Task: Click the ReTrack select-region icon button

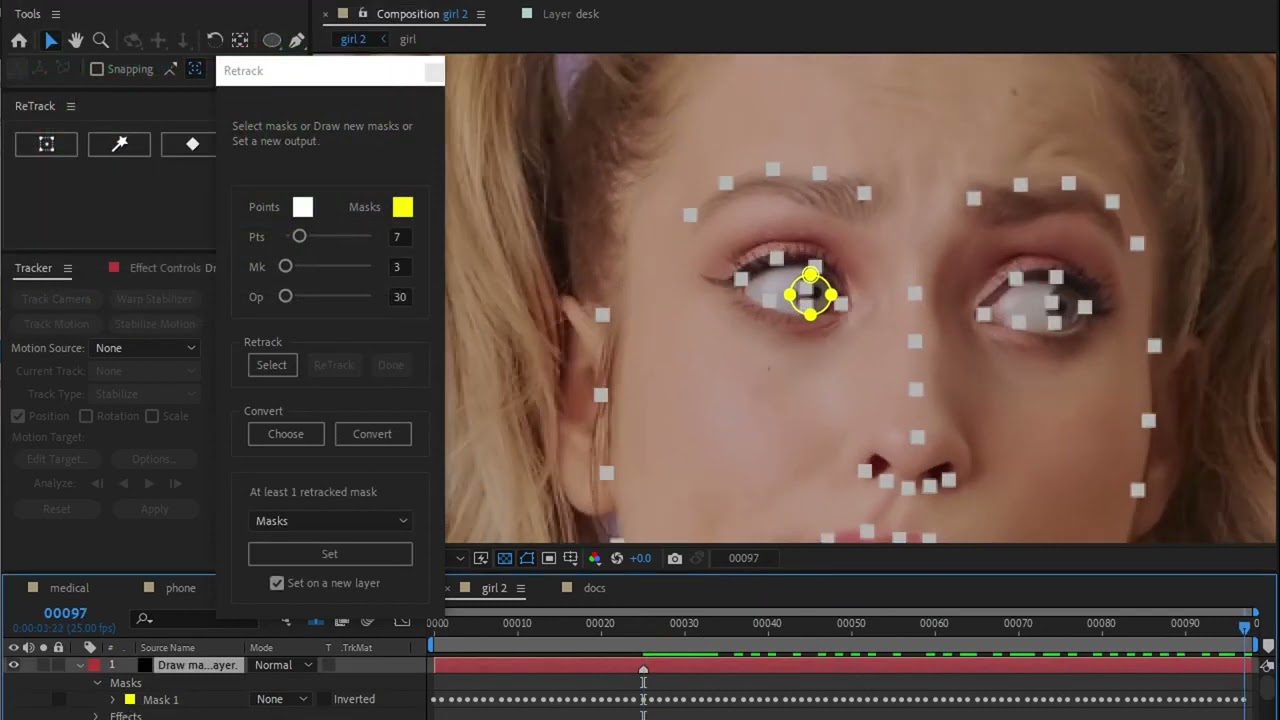Action: 46,144
